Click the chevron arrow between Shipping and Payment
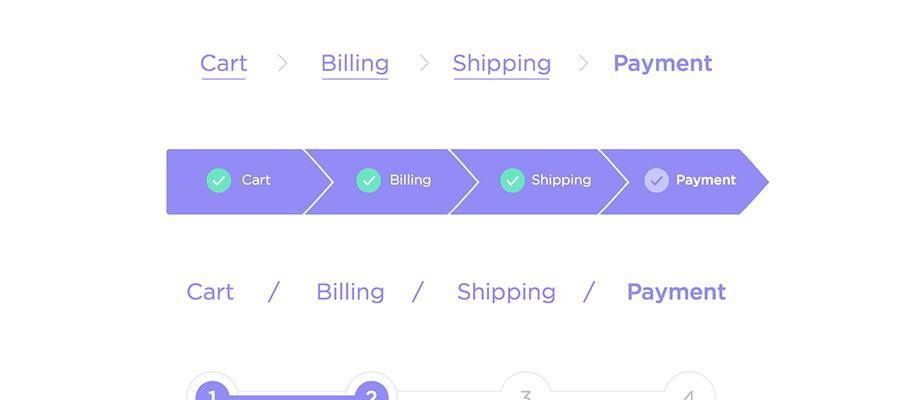The image size is (920, 400). pyautogui.click(x=583, y=63)
